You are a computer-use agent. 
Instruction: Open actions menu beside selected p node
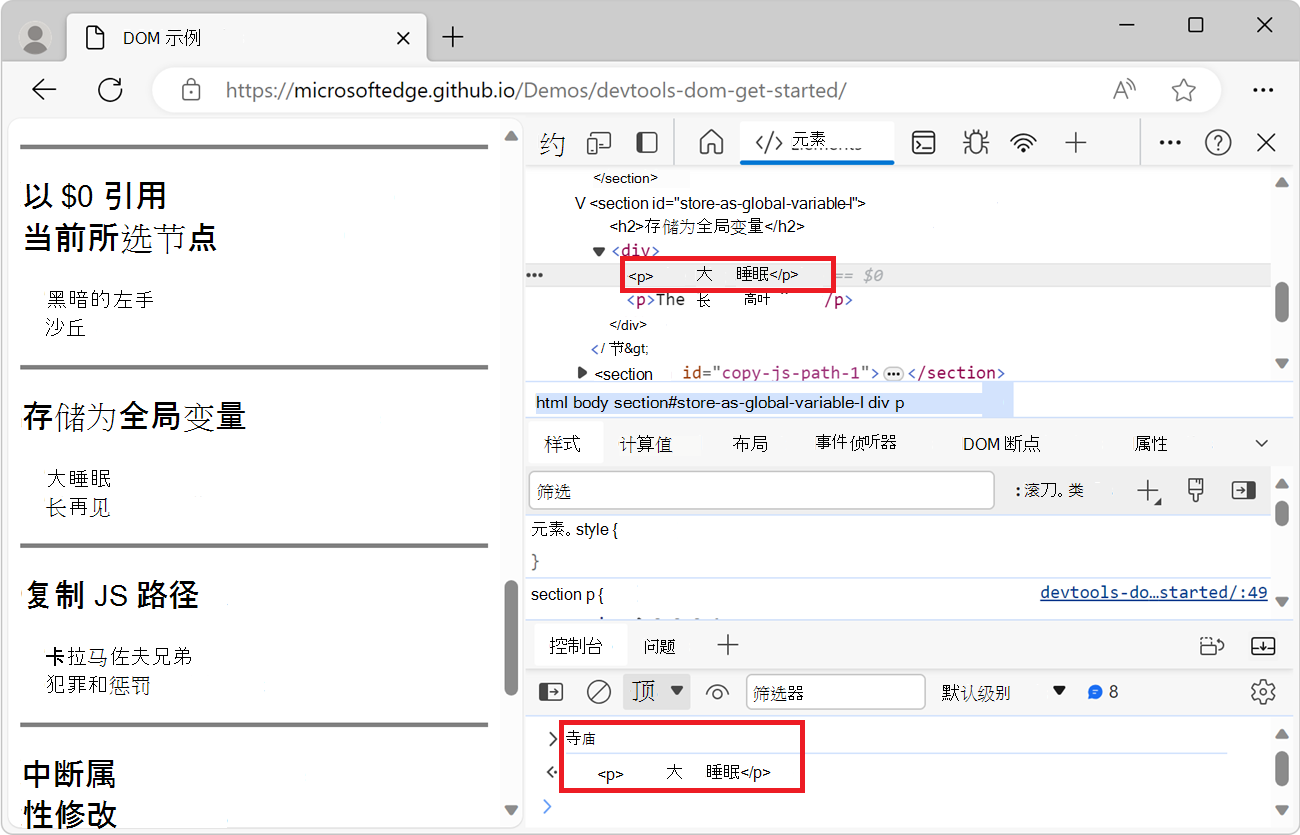coord(535,275)
